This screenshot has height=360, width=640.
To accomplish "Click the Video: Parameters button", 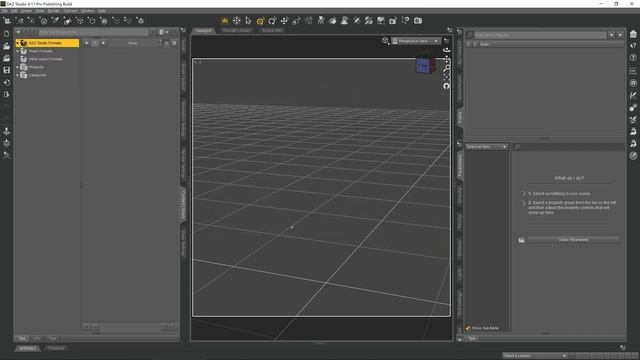I will tap(573, 240).
